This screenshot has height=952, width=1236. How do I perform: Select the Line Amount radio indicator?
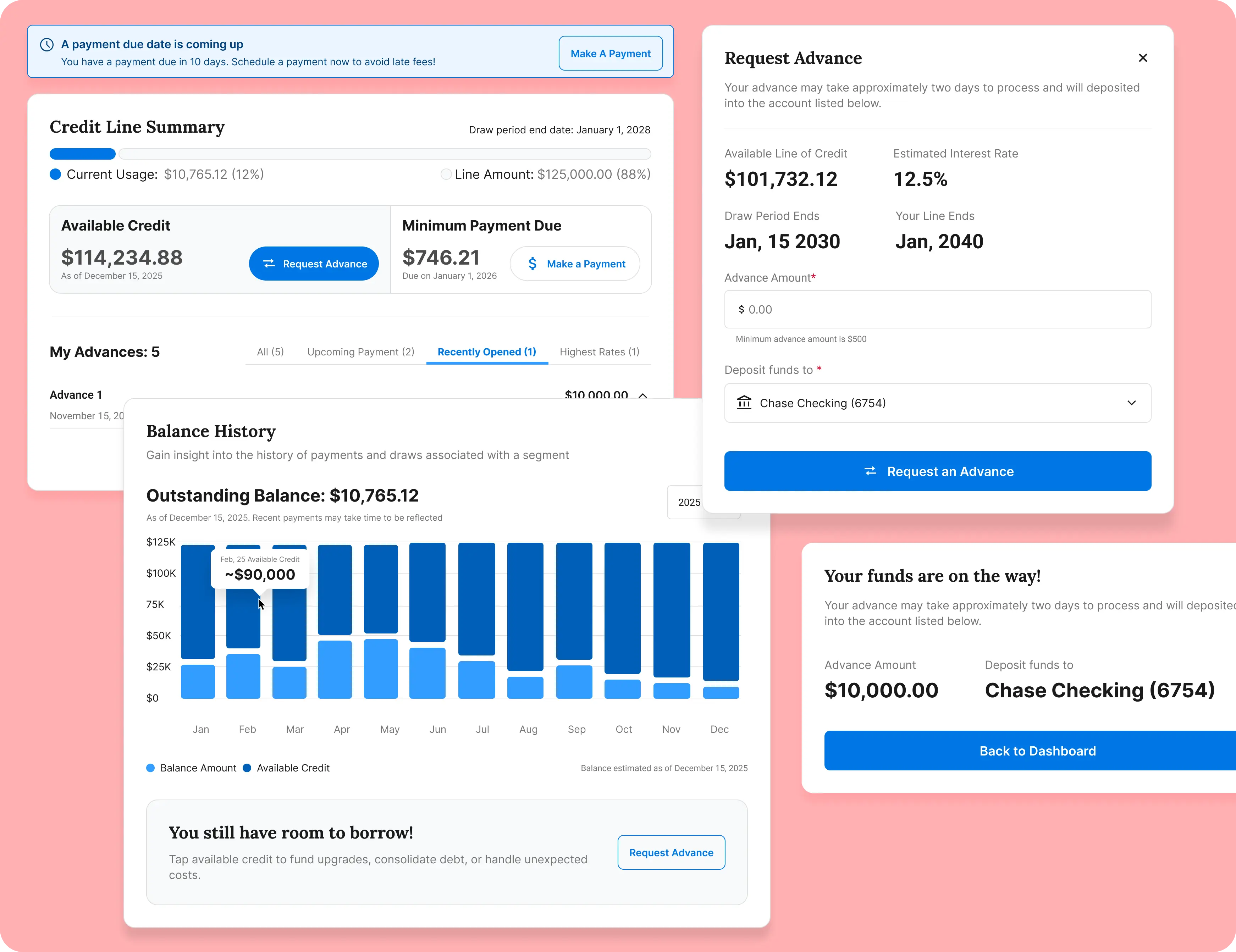point(446,174)
